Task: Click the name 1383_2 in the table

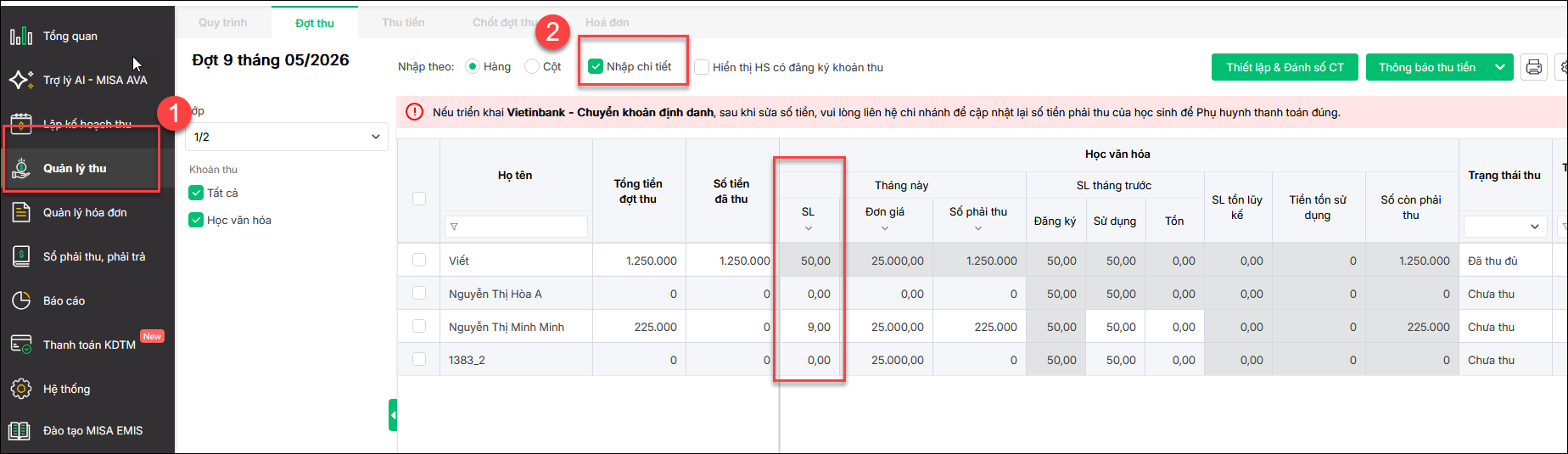Action: tap(467, 360)
